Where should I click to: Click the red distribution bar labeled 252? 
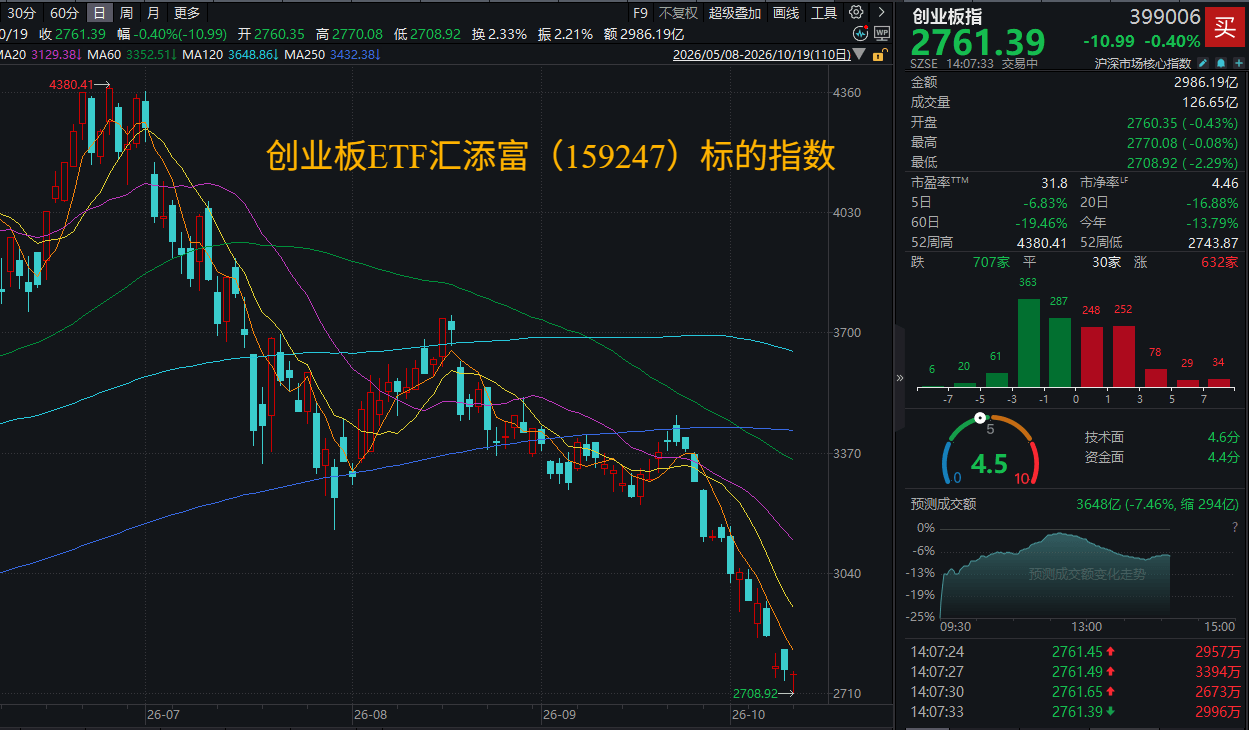1124,356
